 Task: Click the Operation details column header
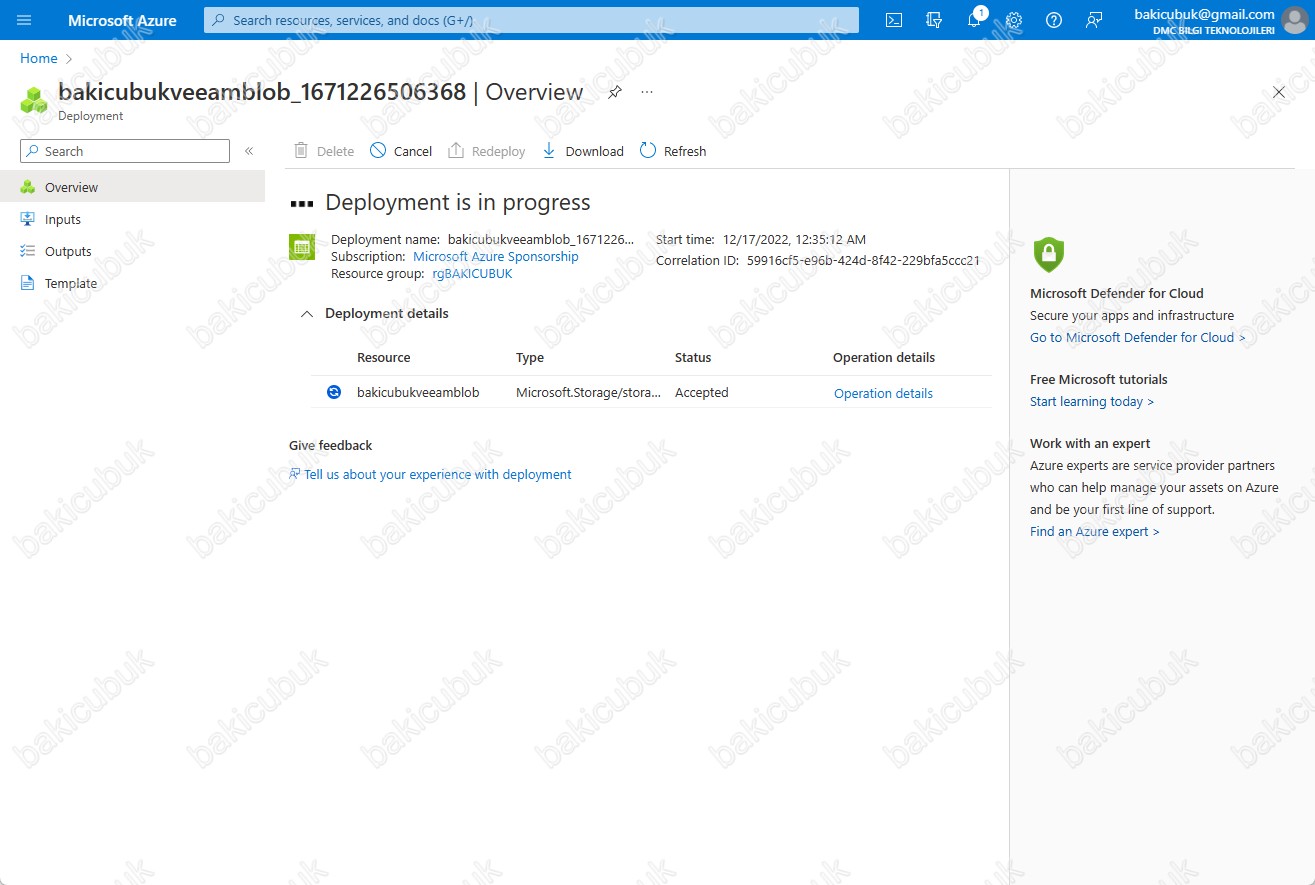coord(884,357)
